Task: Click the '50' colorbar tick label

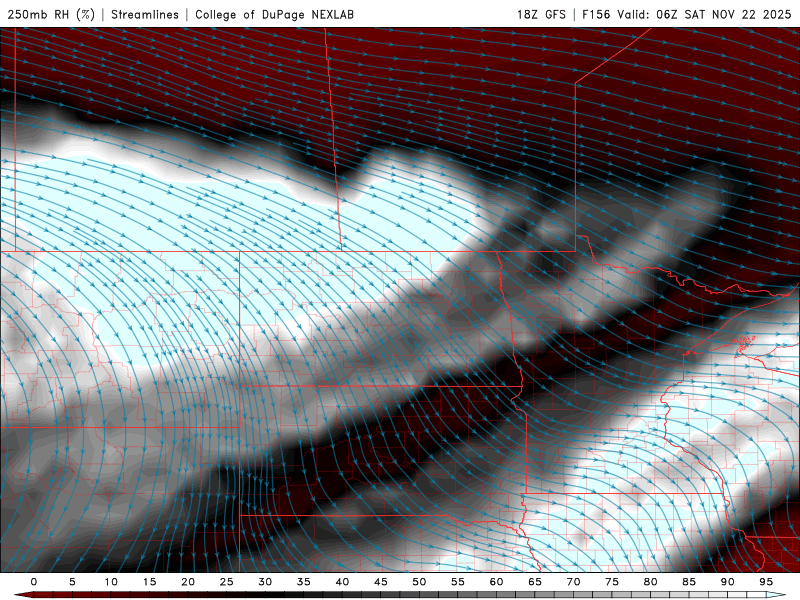Action: [x=419, y=582]
